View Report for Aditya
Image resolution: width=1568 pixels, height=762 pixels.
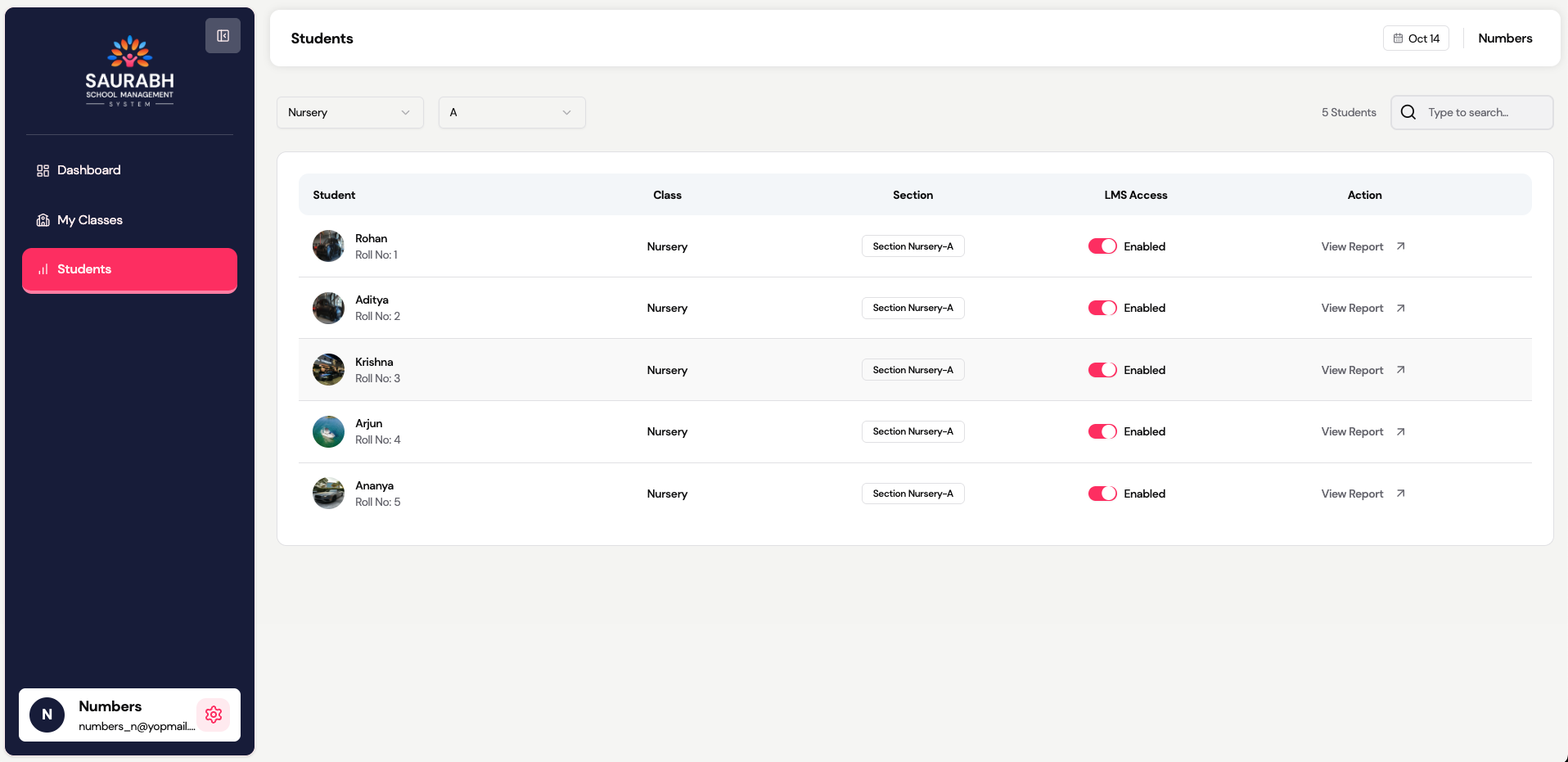click(x=1352, y=308)
